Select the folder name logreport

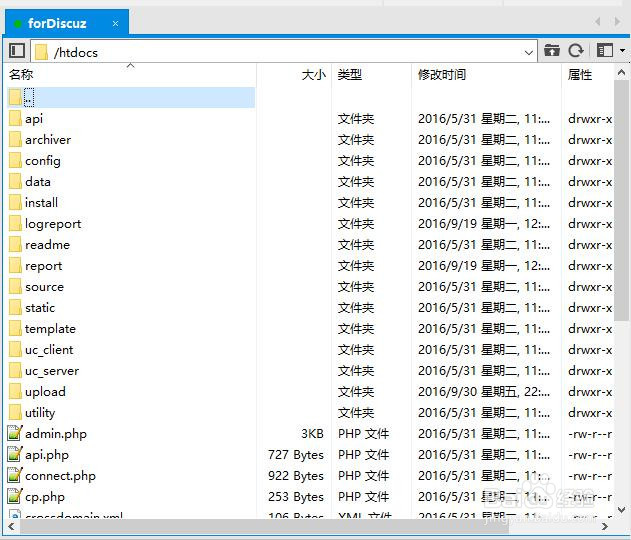coord(53,224)
